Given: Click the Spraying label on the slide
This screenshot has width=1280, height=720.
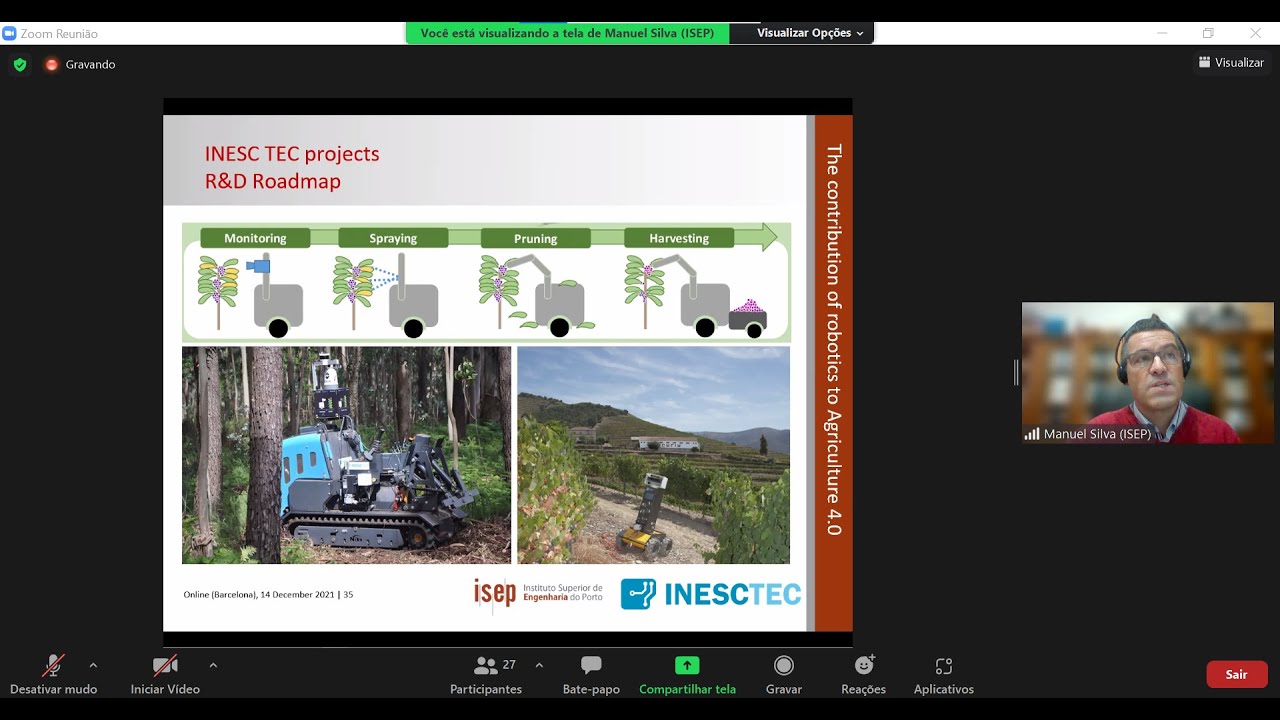Looking at the screenshot, I should pos(393,238).
